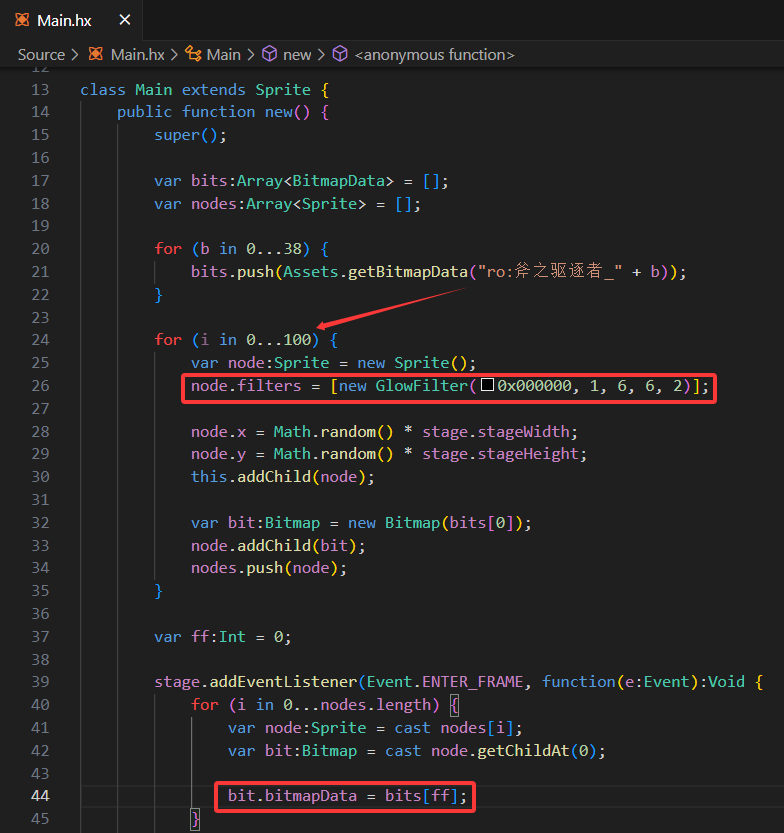Screen dimensions: 784x833
Task: Close the Main.hx editor tab
Action: 124,20
